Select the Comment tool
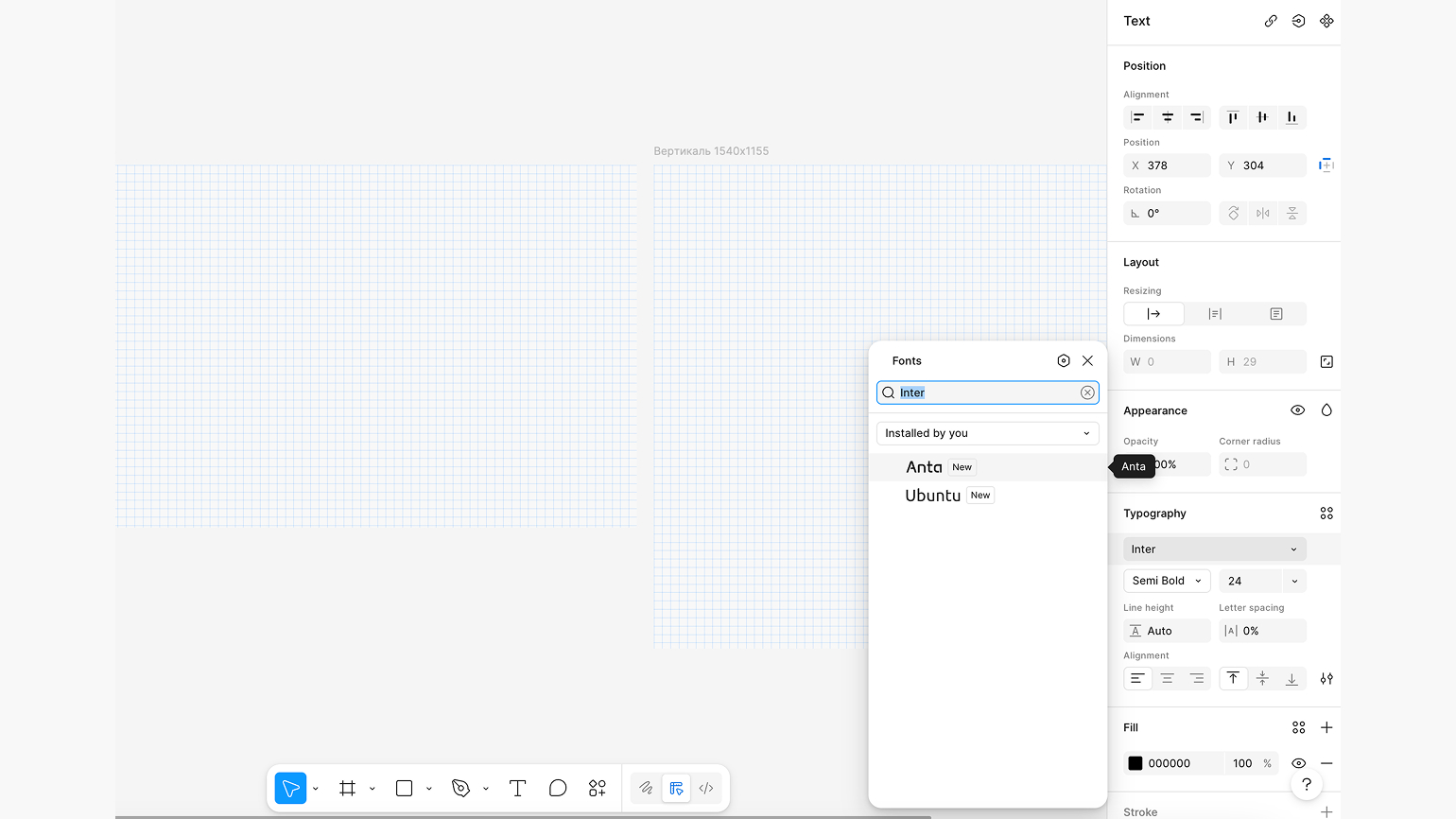The image size is (1456, 819). click(x=558, y=788)
